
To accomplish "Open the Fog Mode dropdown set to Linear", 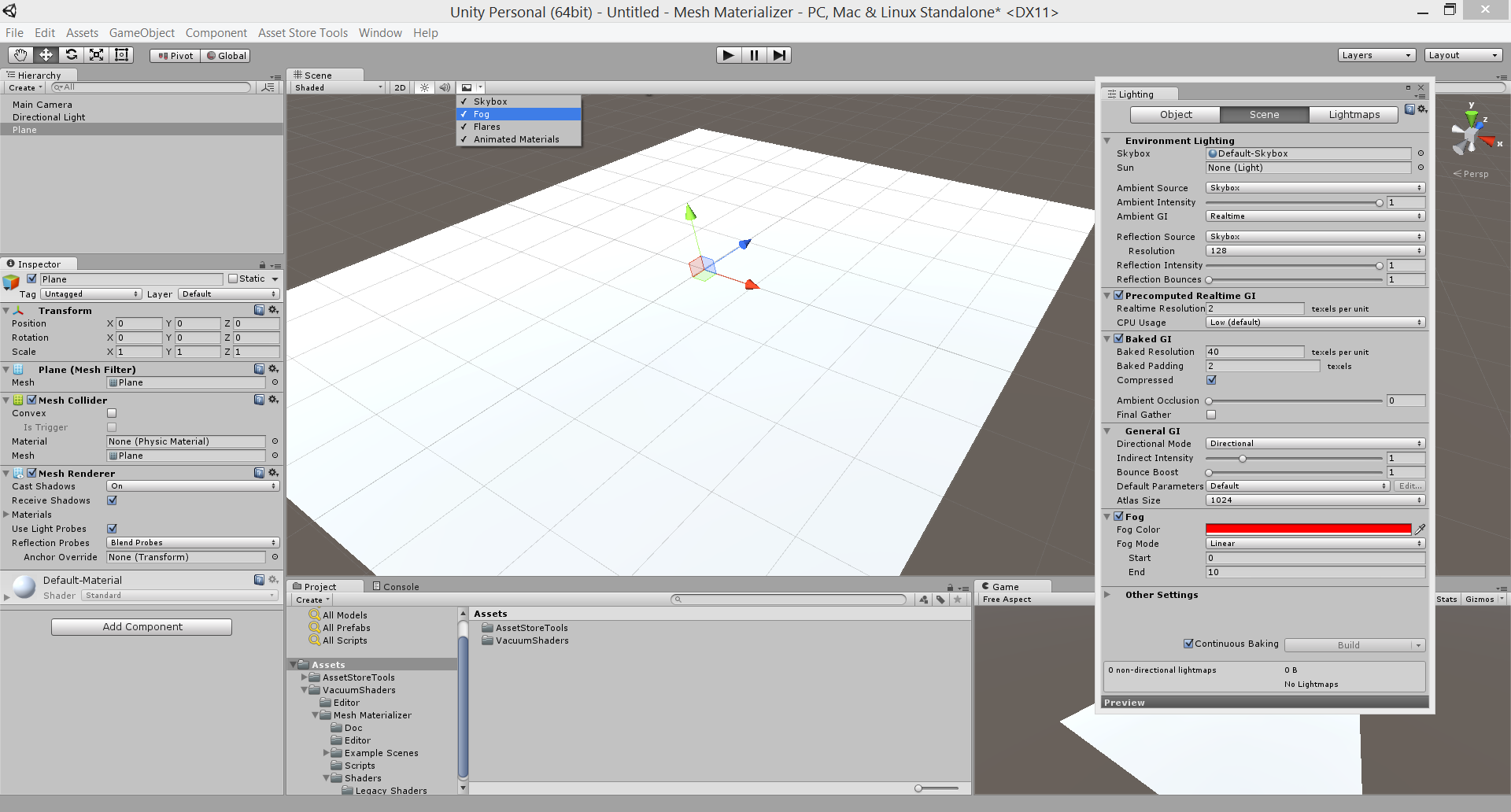I will click(x=1314, y=543).
